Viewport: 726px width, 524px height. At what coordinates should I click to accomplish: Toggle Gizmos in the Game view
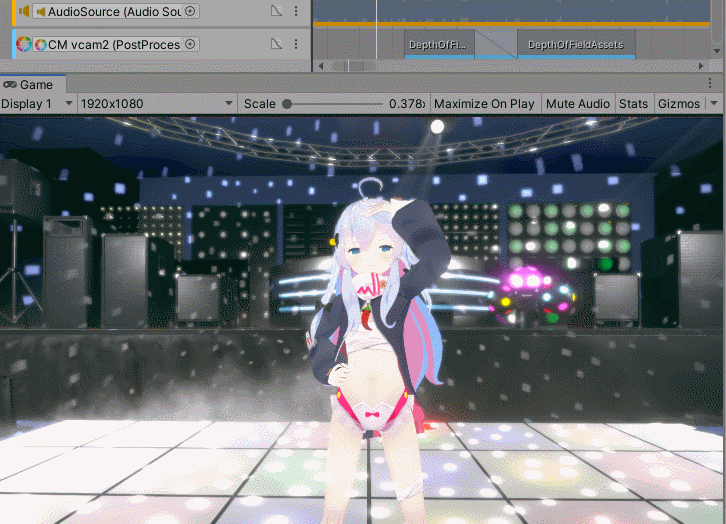pos(679,104)
